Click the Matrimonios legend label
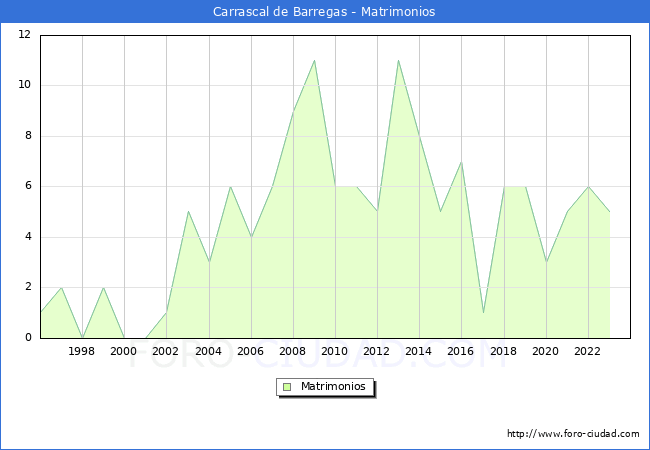Viewport: 650px width, 450px height. (333, 387)
